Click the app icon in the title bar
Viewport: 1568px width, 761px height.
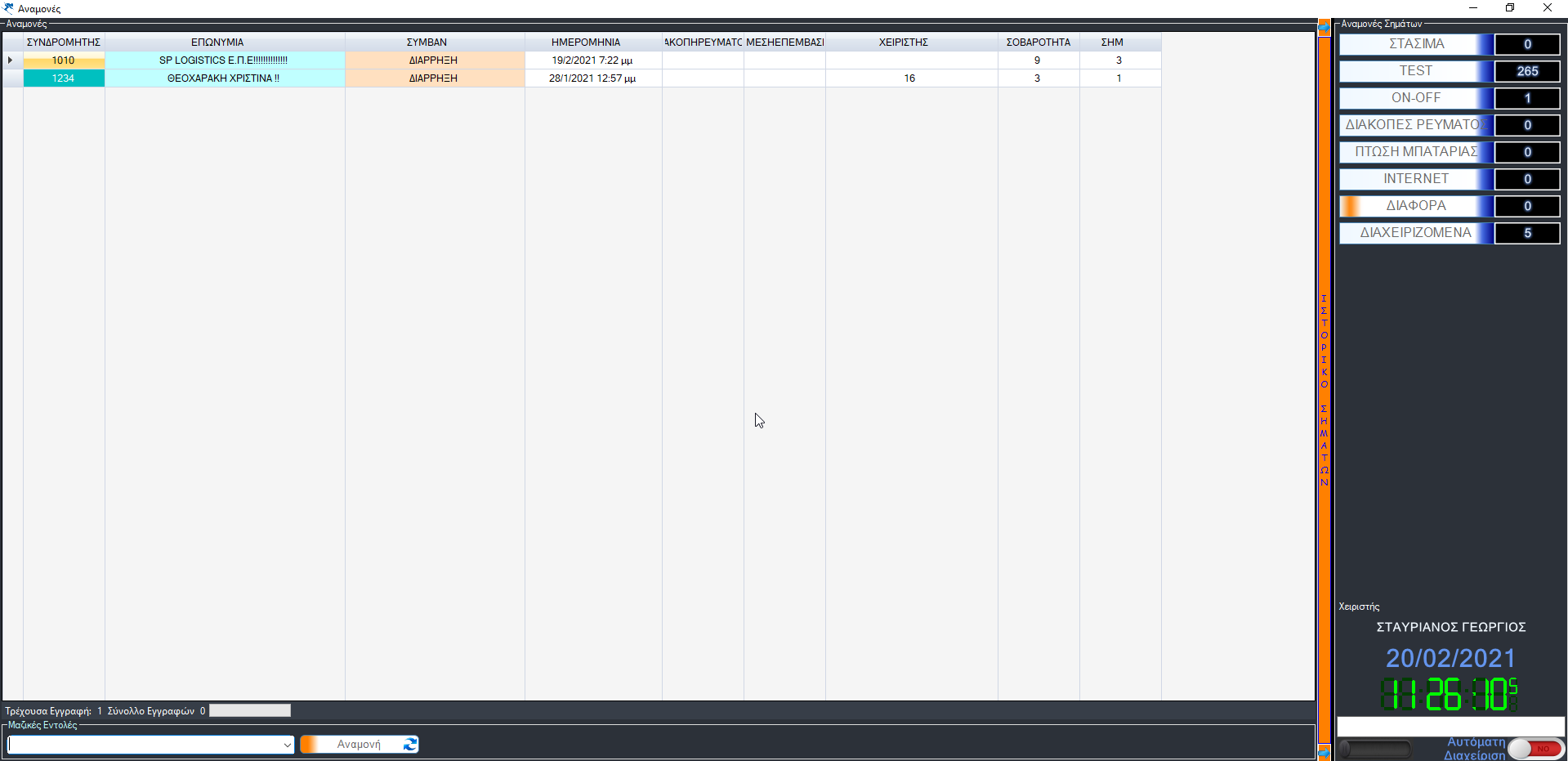(x=9, y=8)
